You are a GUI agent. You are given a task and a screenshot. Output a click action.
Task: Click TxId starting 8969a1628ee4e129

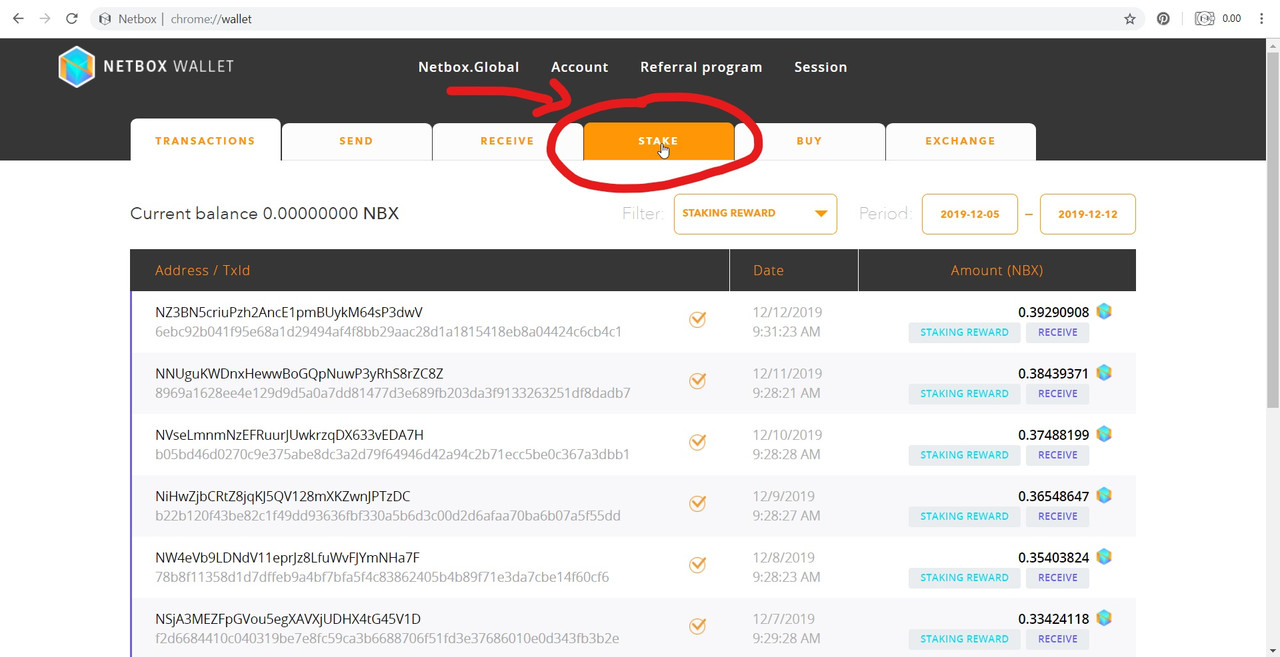[x=393, y=393]
